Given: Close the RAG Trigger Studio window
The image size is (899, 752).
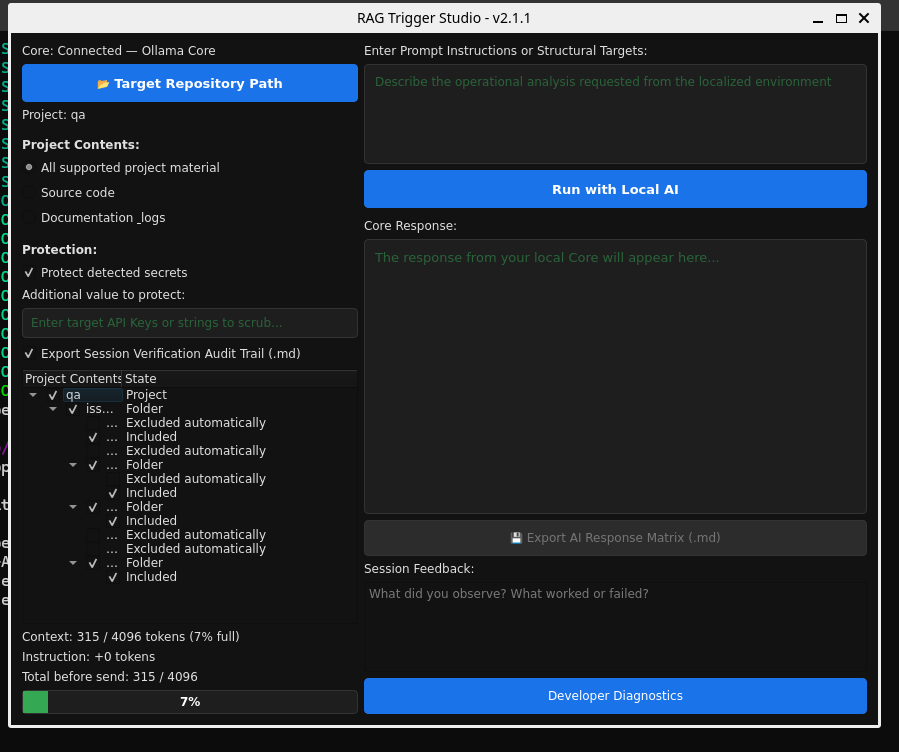Looking at the screenshot, I should click(864, 18).
